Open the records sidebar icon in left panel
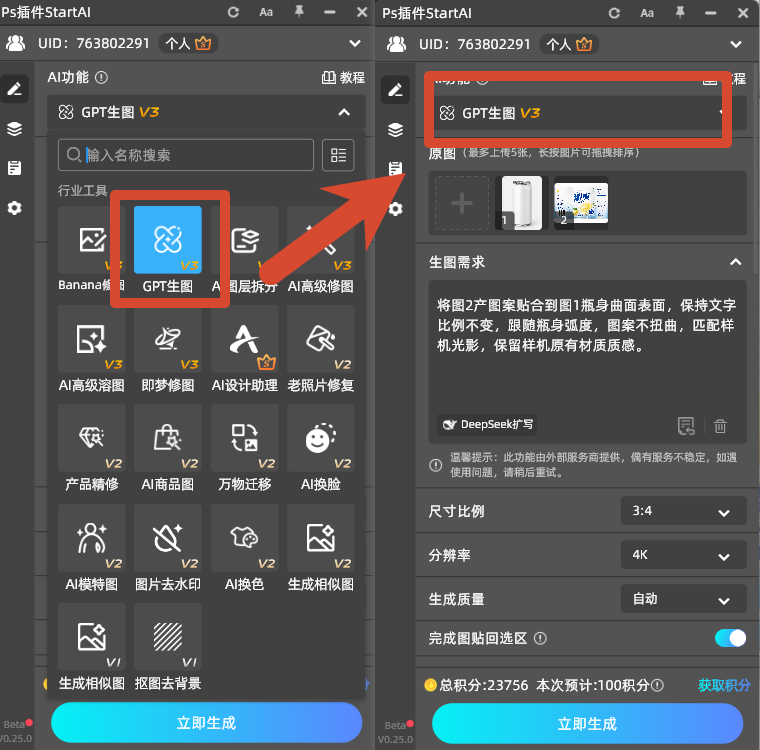760x750 pixels. tap(15, 168)
